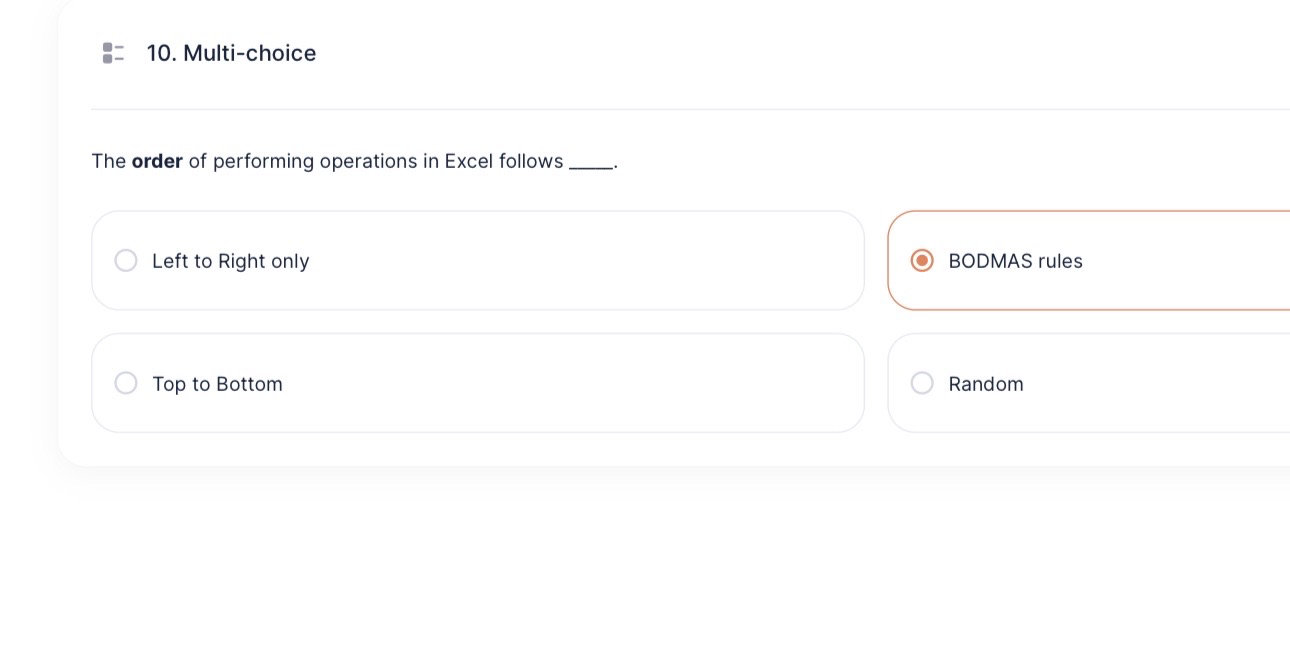Click the 'Top to Bottom' option label text
The width and height of the screenshot is (1290, 649).
217,383
